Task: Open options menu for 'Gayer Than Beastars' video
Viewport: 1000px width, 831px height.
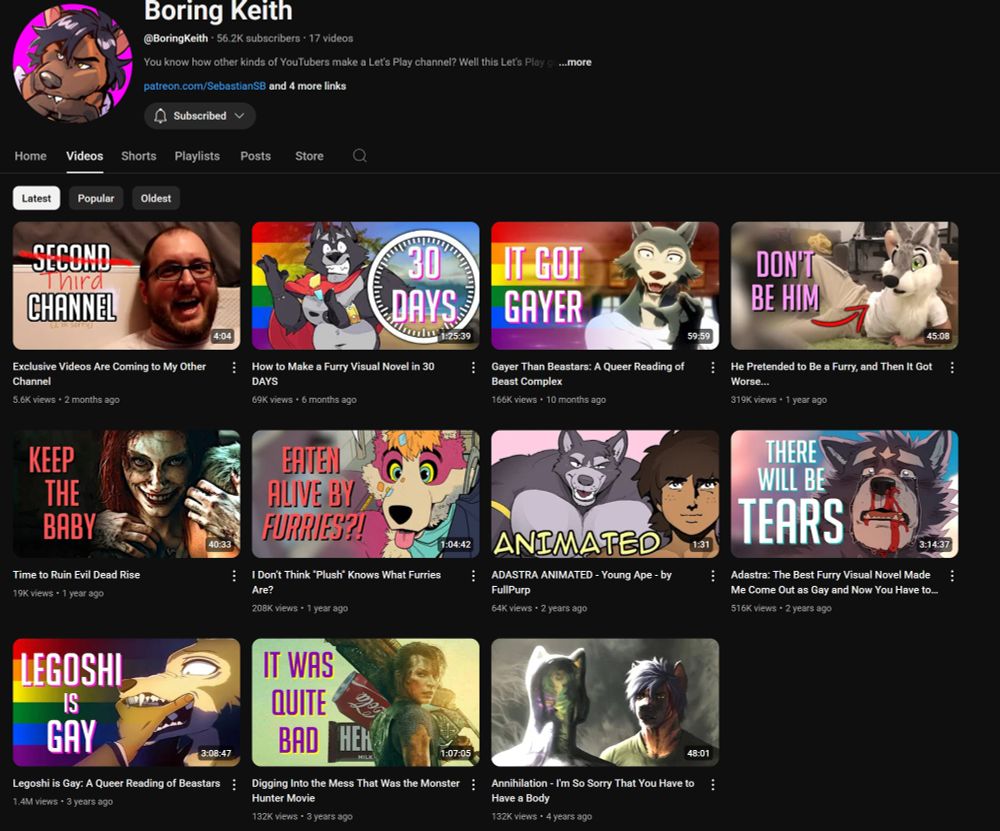Action: point(712,368)
